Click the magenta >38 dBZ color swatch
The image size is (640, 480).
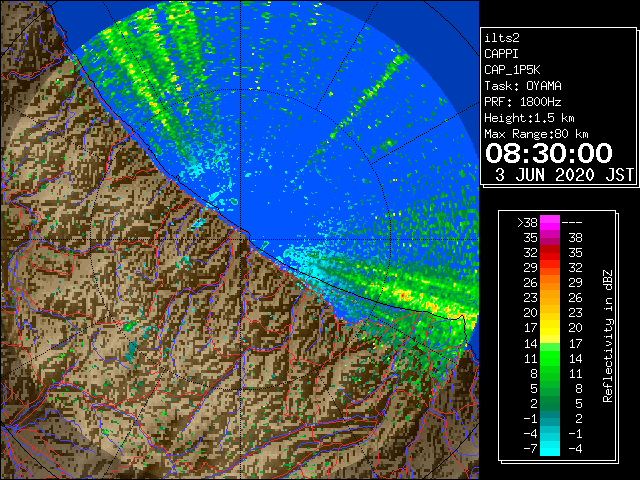(x=550, y=222)
